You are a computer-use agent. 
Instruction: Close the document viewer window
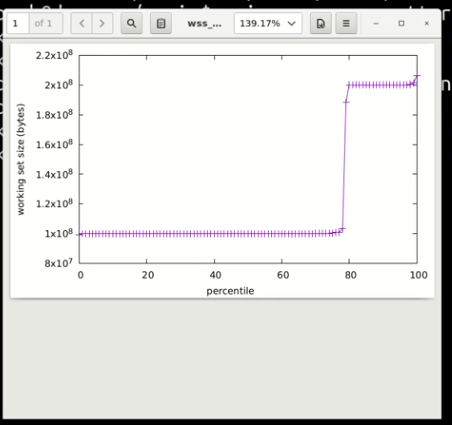427,23
